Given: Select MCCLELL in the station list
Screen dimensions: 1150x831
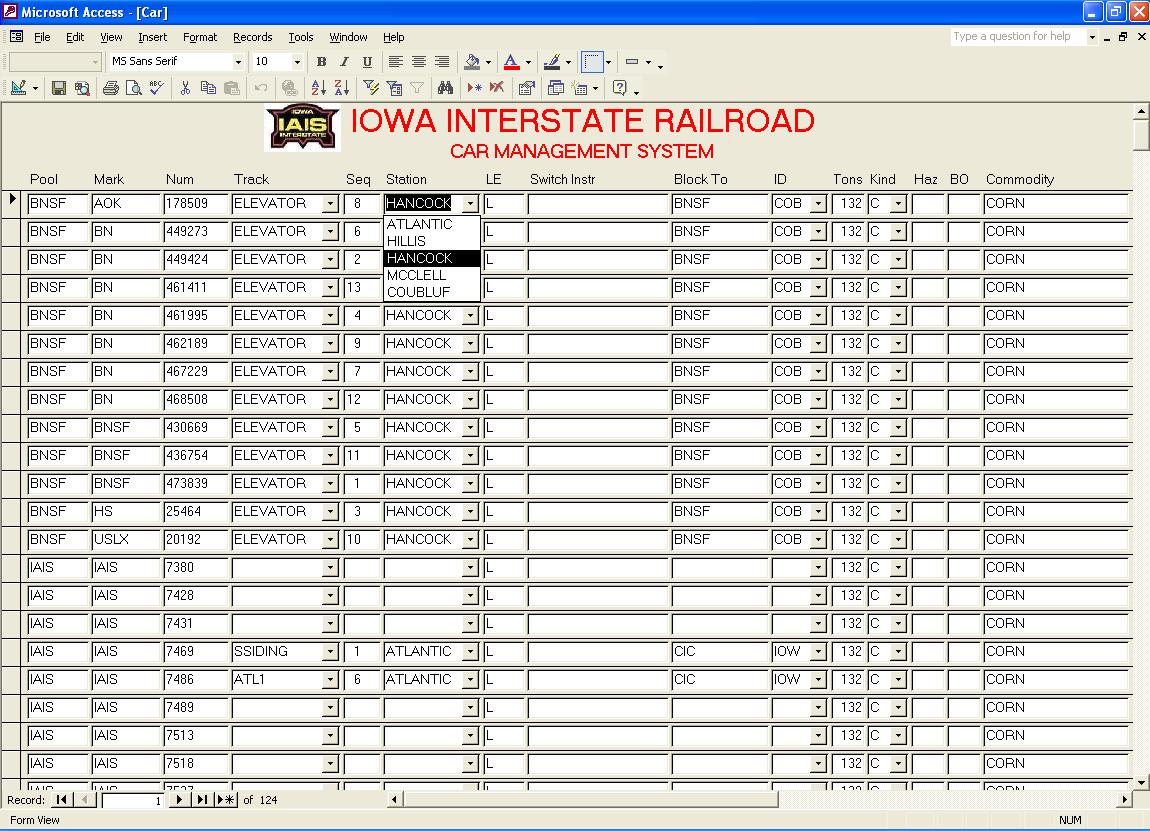Looking at the screenshot, I should click(x=431, y=275).
